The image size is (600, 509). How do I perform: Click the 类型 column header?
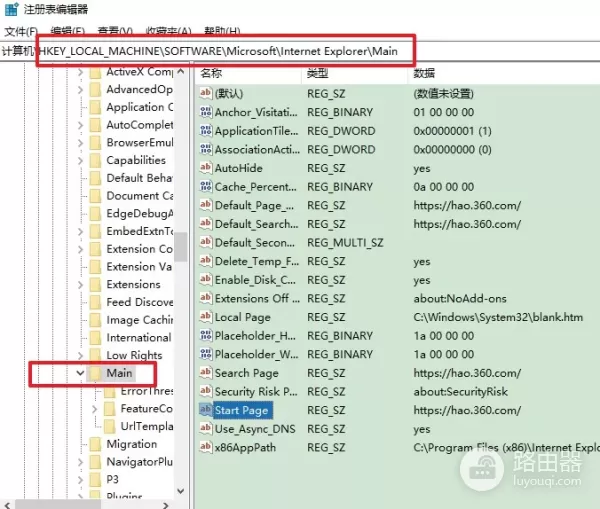point(318,74)
